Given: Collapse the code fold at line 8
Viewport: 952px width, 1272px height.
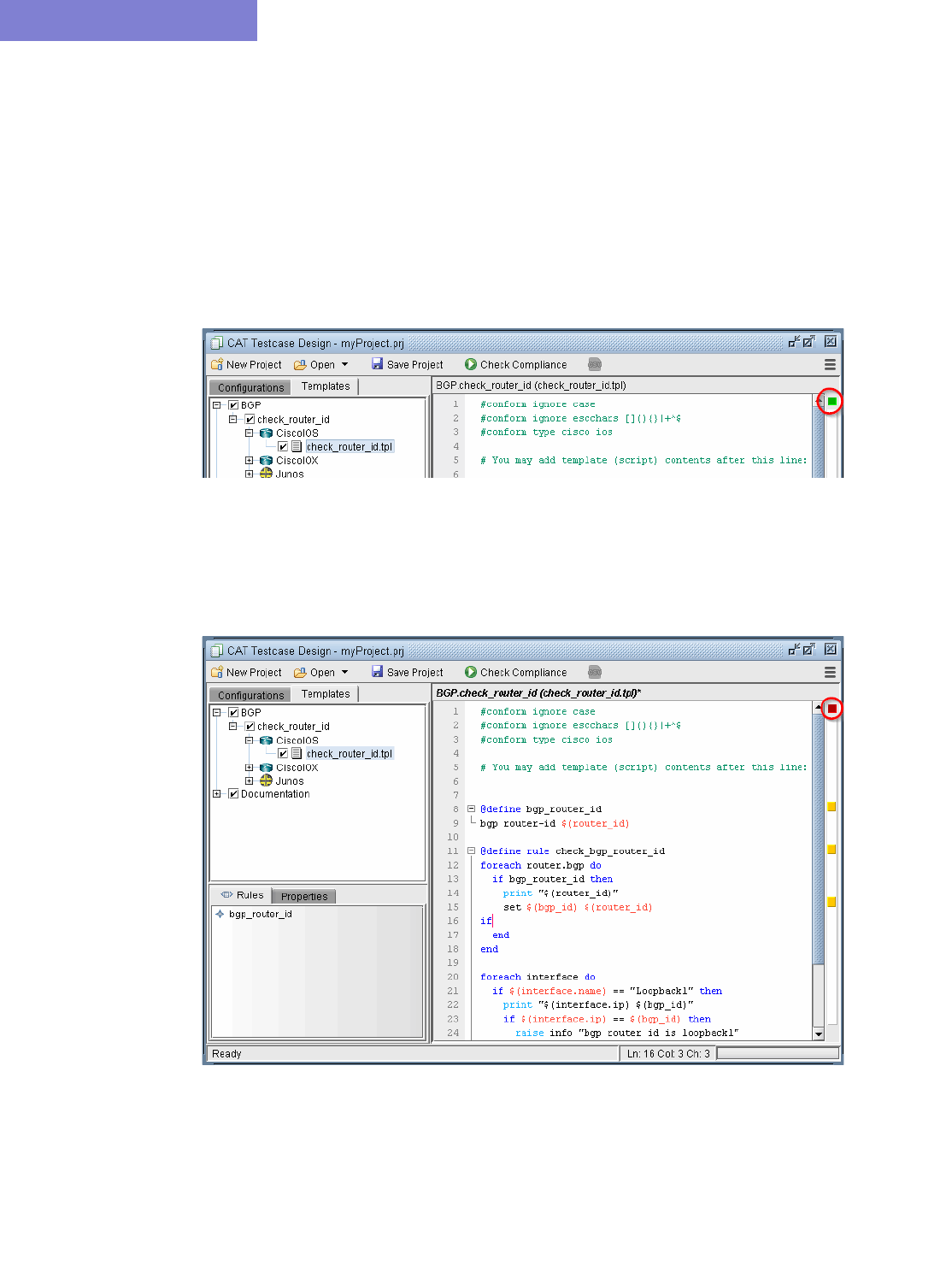Looking at the screenshot, I should pos(471,809).
